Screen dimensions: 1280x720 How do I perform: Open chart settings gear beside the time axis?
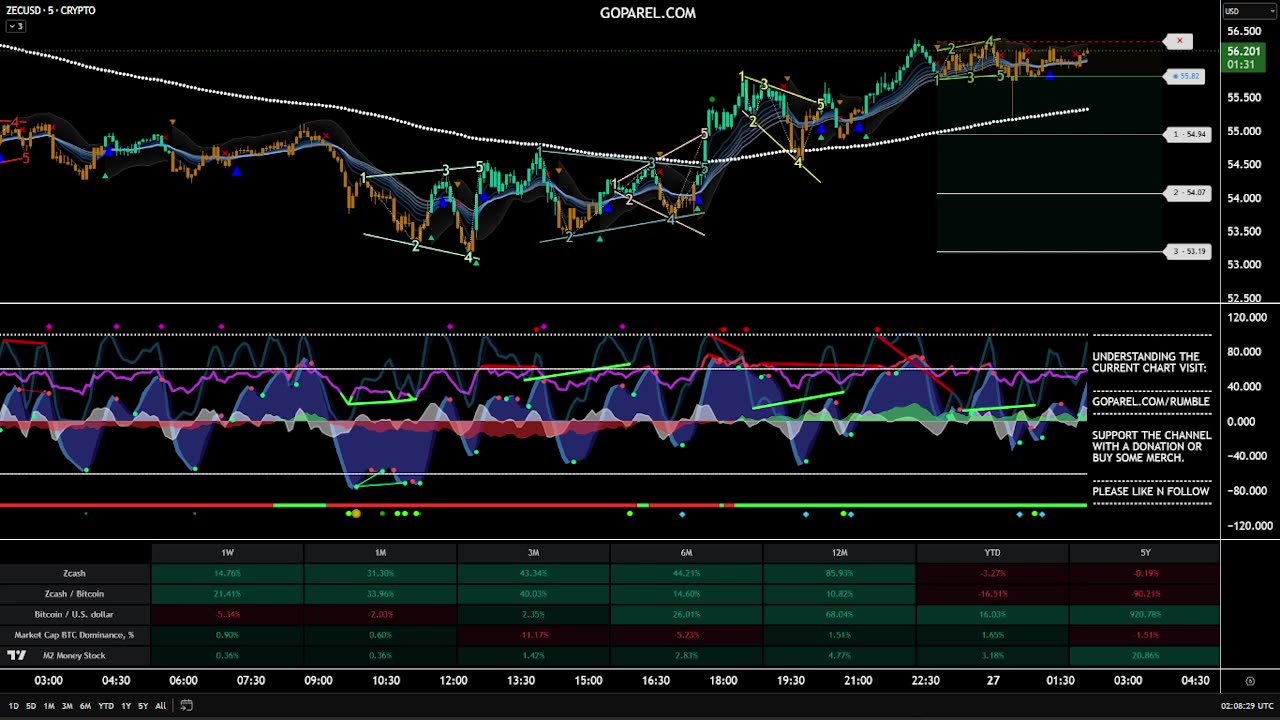coord(1249,681)
